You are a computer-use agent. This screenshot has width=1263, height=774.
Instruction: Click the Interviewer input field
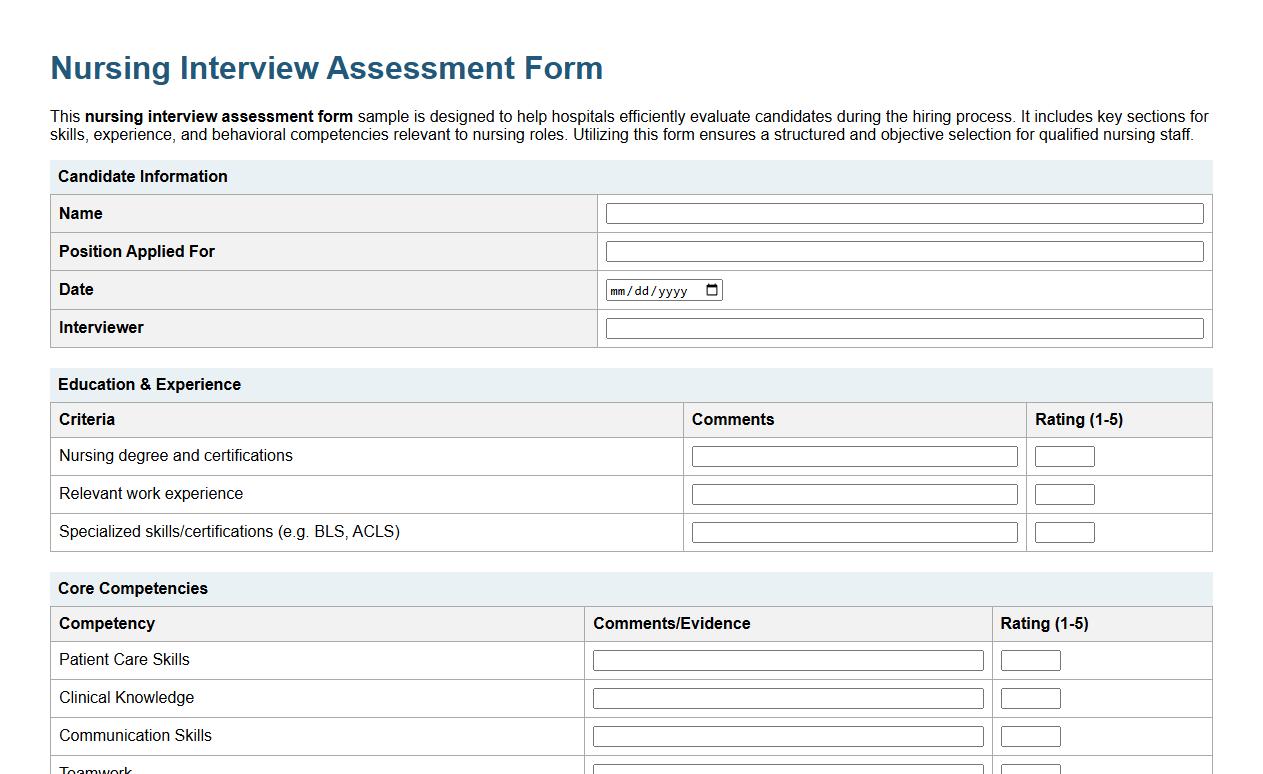coord(903,327)
